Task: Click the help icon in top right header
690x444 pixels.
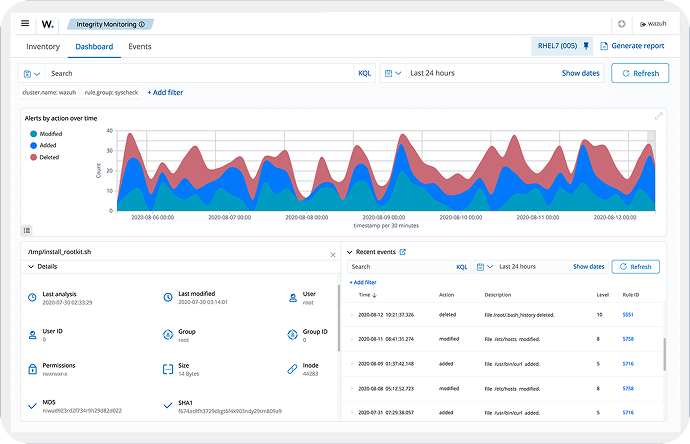Action: click(621, 23)
